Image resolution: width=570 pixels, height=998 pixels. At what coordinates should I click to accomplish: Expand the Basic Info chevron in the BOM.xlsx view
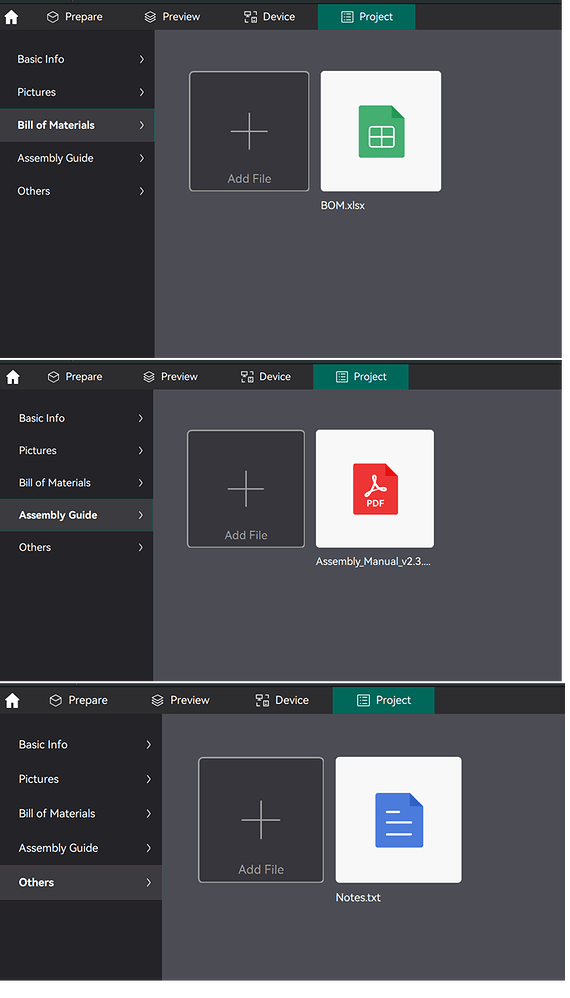(142, 59)
